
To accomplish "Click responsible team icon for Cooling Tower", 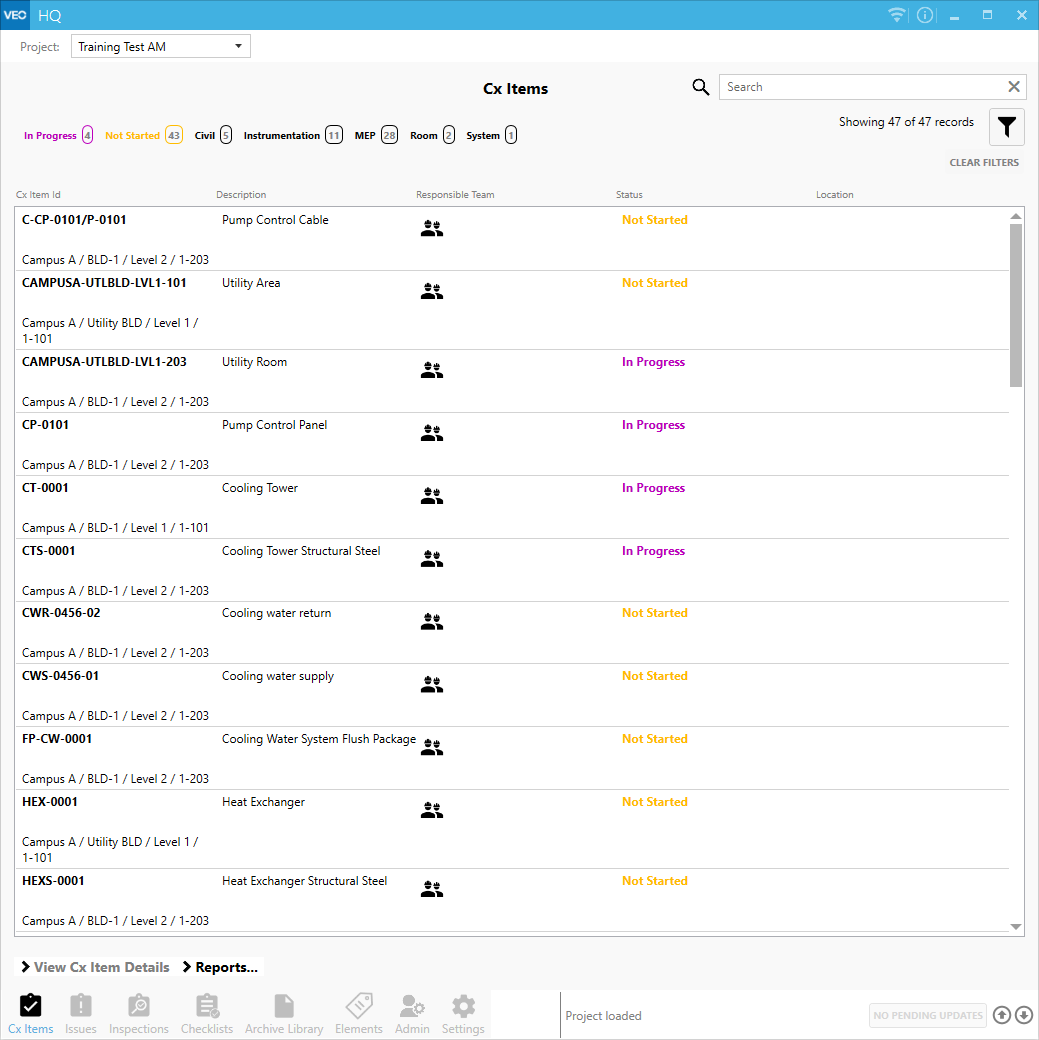I will click(431, 495).
